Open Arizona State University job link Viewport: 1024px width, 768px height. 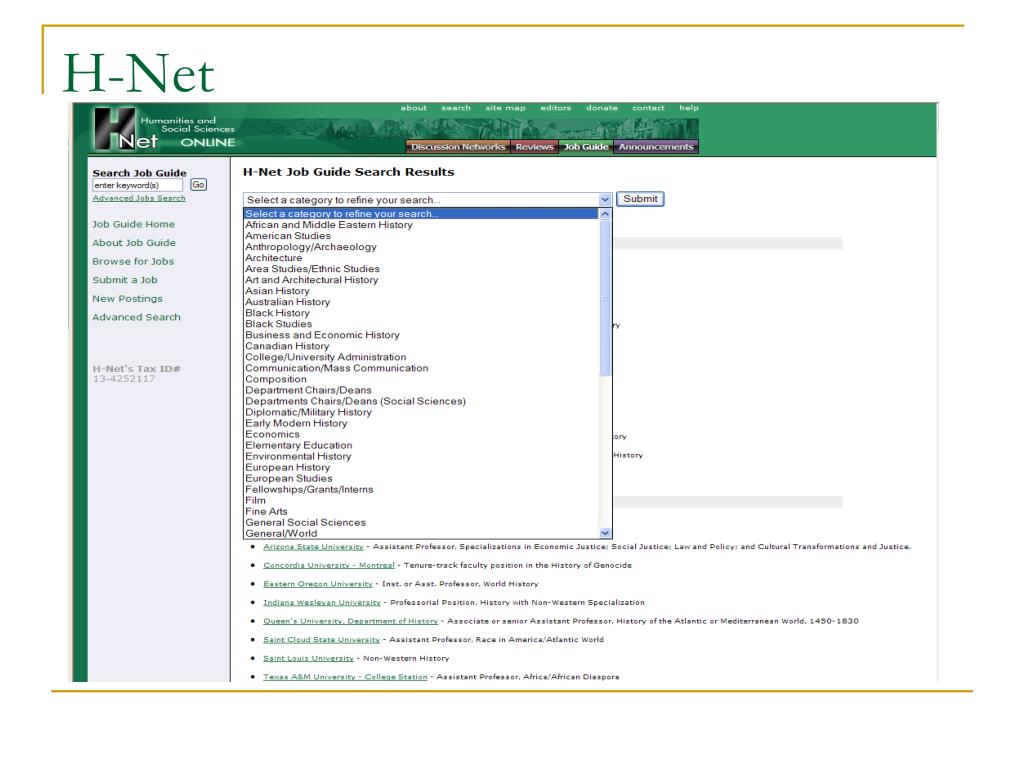(313, 547)
